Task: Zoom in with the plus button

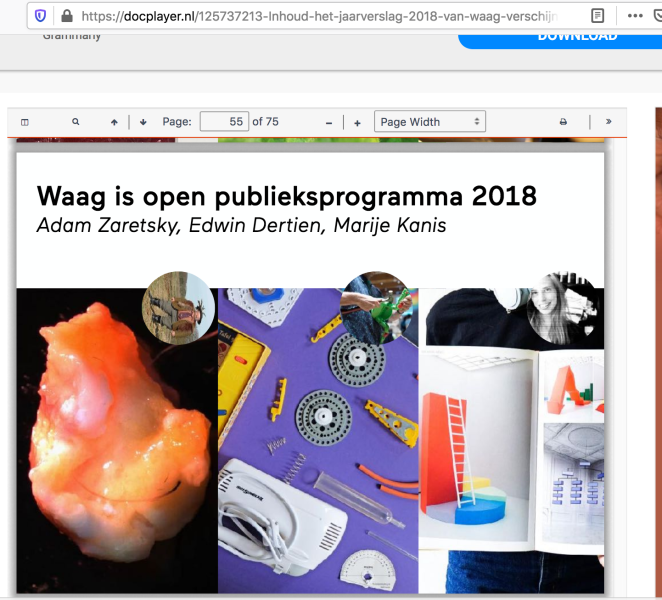Action: [357, 122]
